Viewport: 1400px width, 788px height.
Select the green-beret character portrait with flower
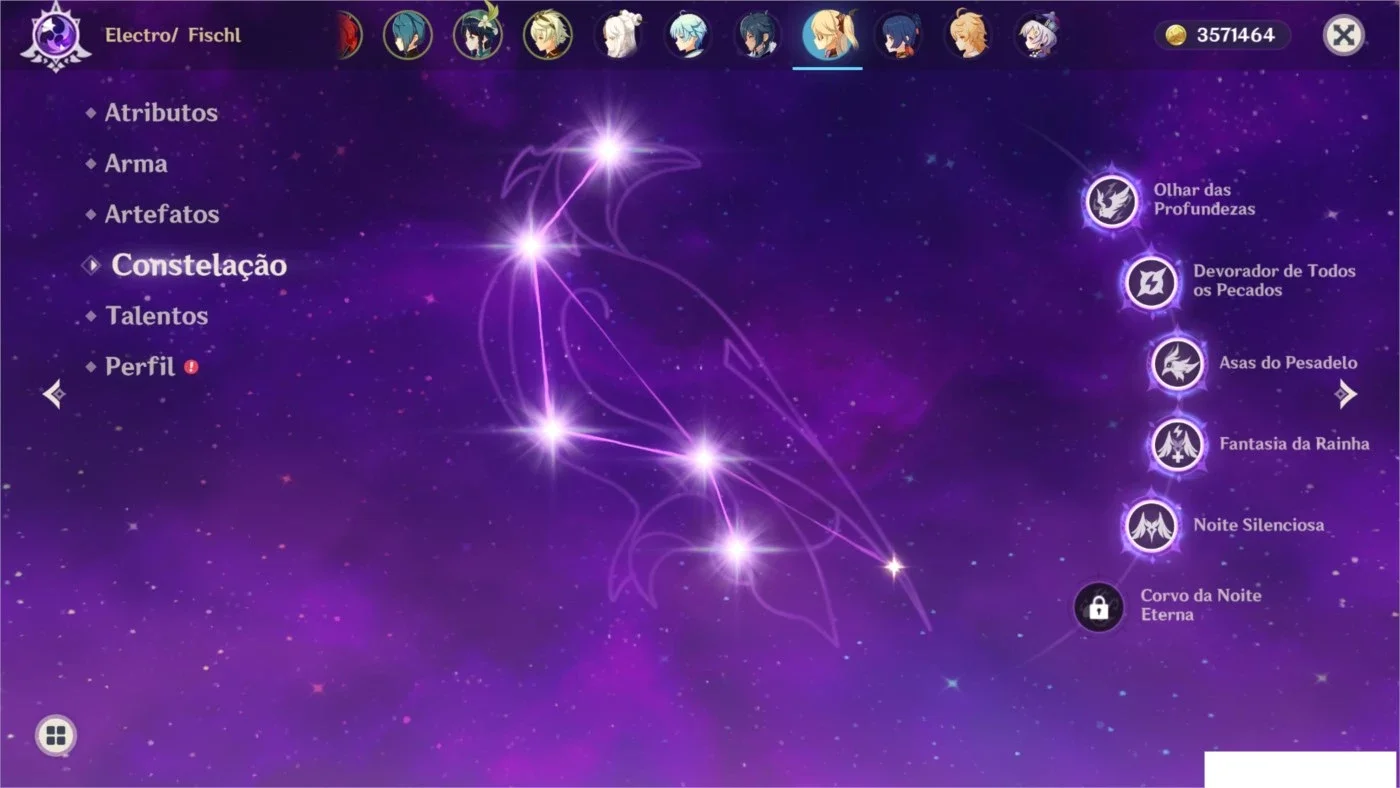pyautogui.click(x=478, y=34)
